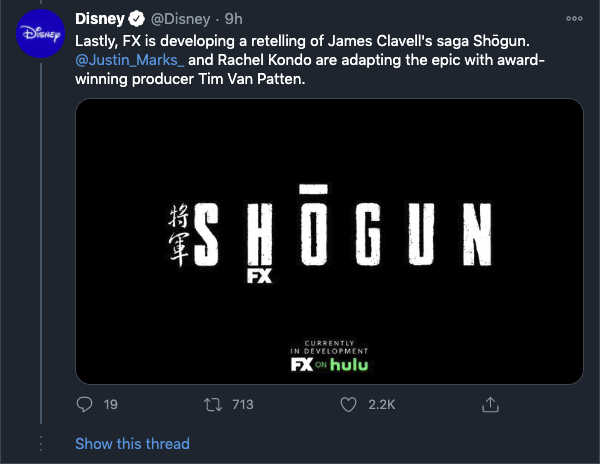The height and width of the screenshot is (464, 600).
Task: Click the share upload icon
Action: 490,404
